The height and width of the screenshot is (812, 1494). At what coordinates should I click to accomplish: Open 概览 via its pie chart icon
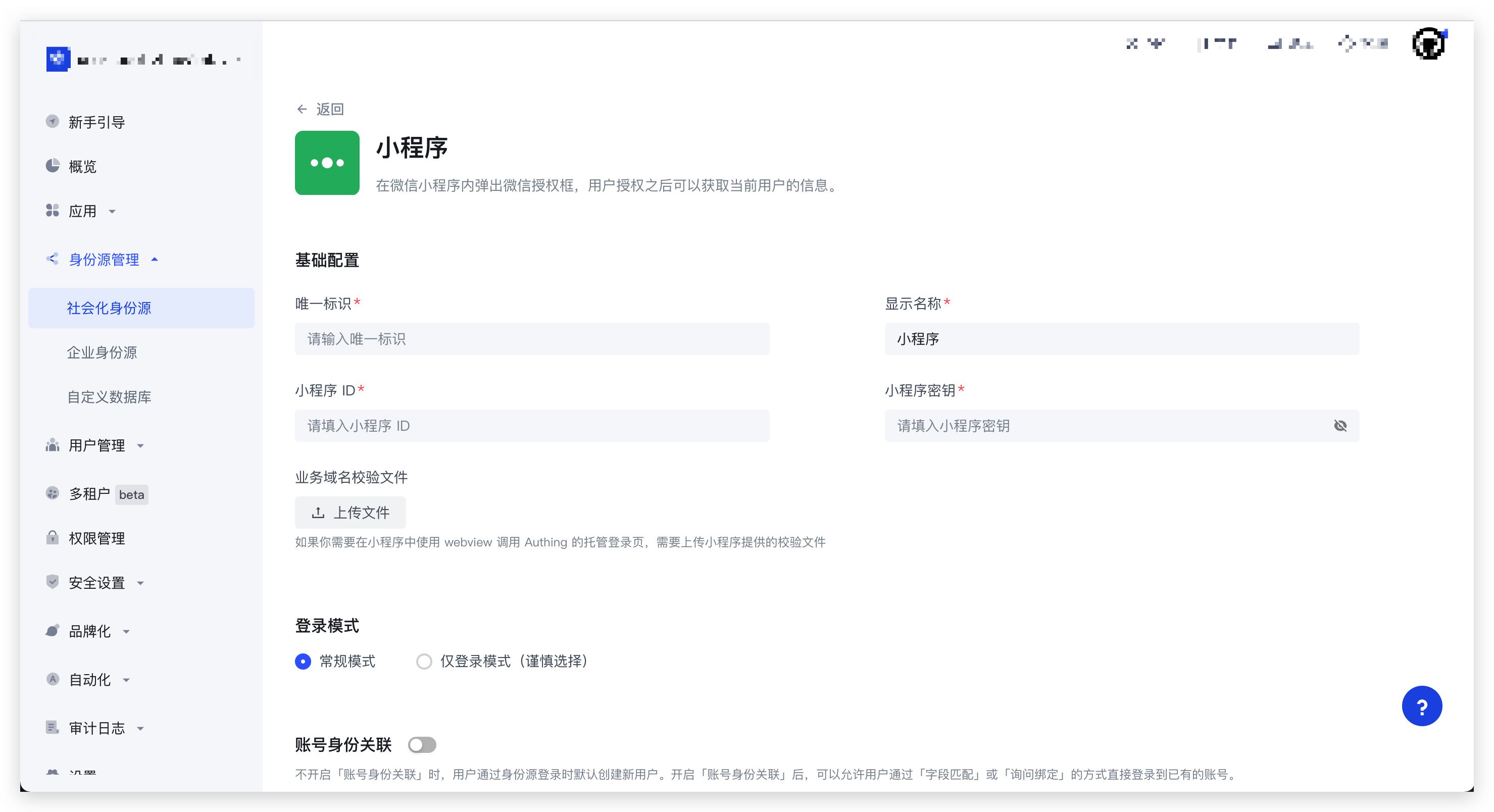pos(53,166)
